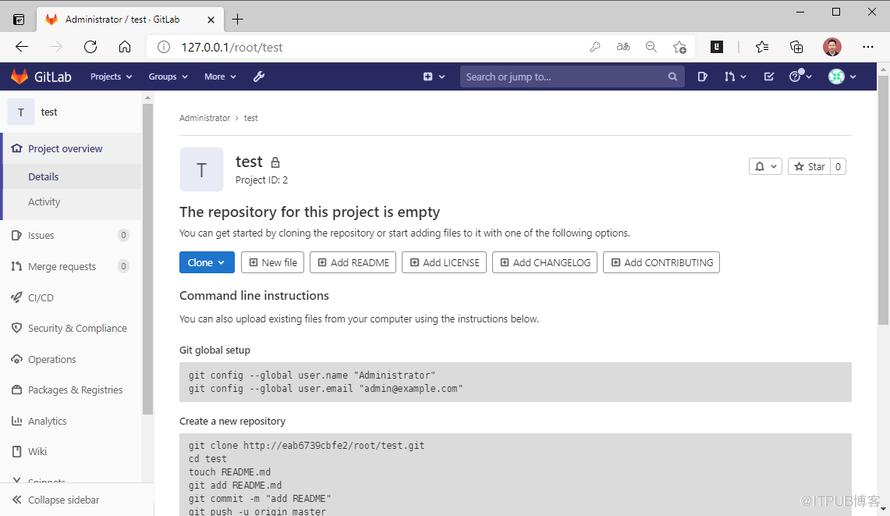
Task: Click the translate page icon
Action: (x=623, y=47)
